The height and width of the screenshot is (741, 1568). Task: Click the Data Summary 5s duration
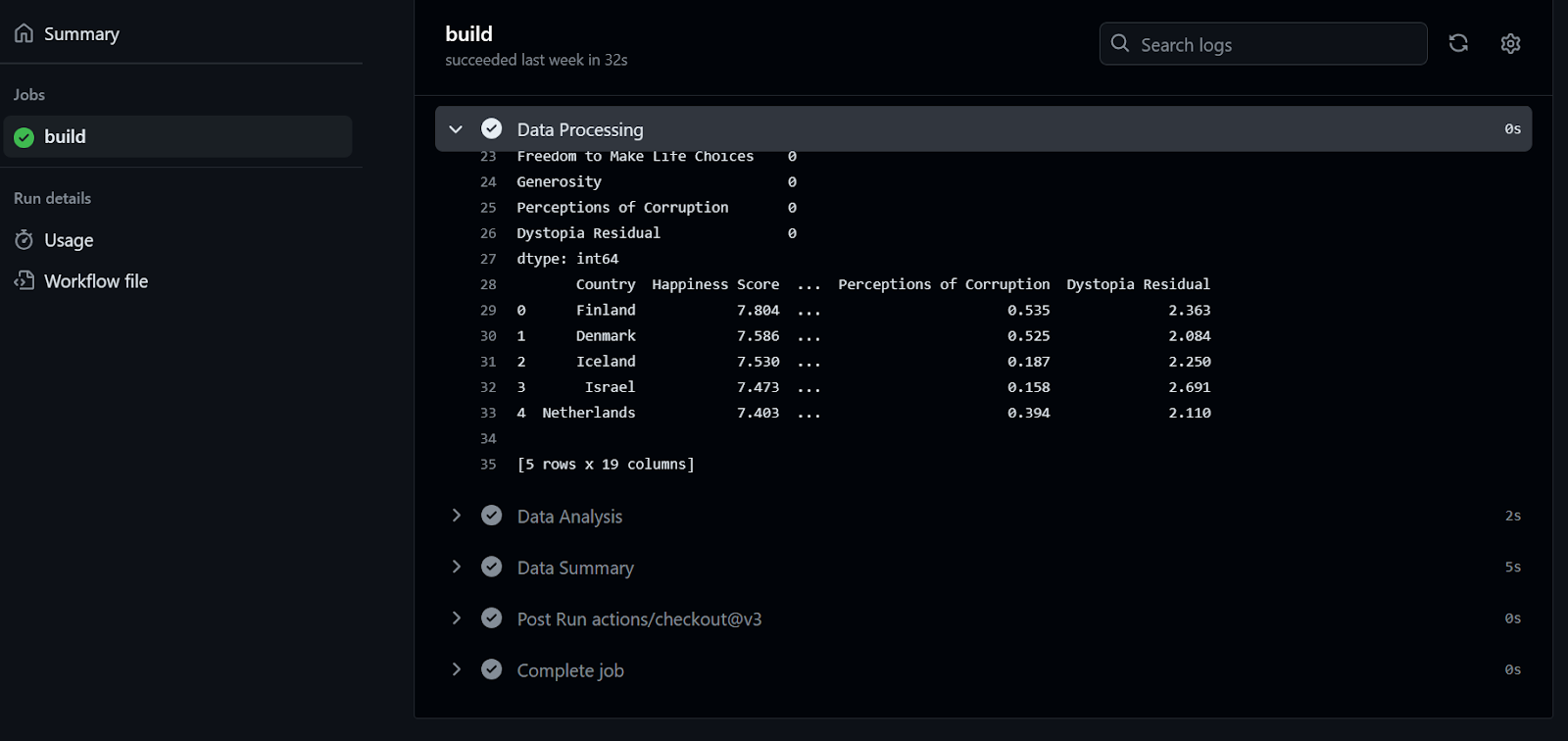pos(1513,568)
